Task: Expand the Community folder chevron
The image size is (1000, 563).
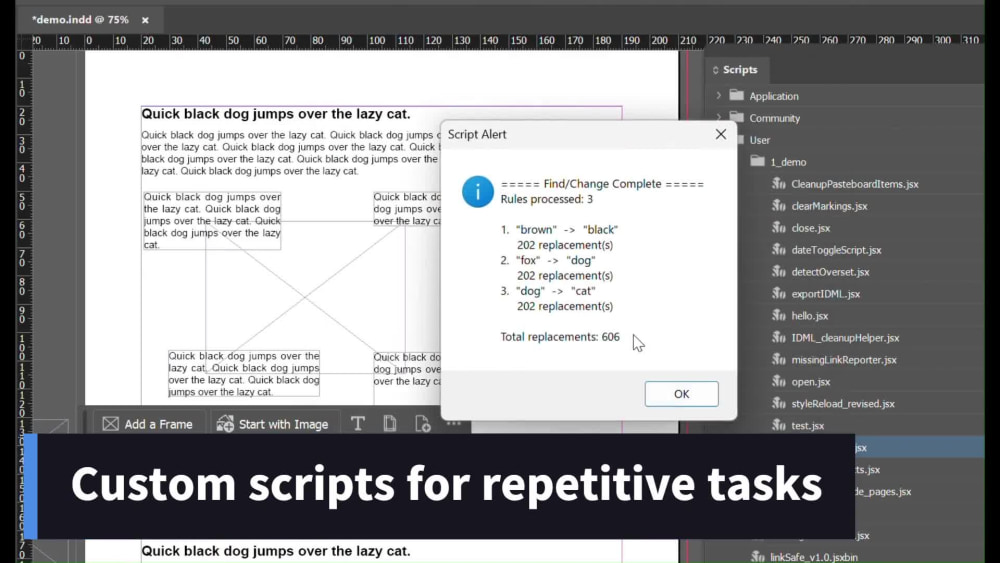Action: (719, 117)
